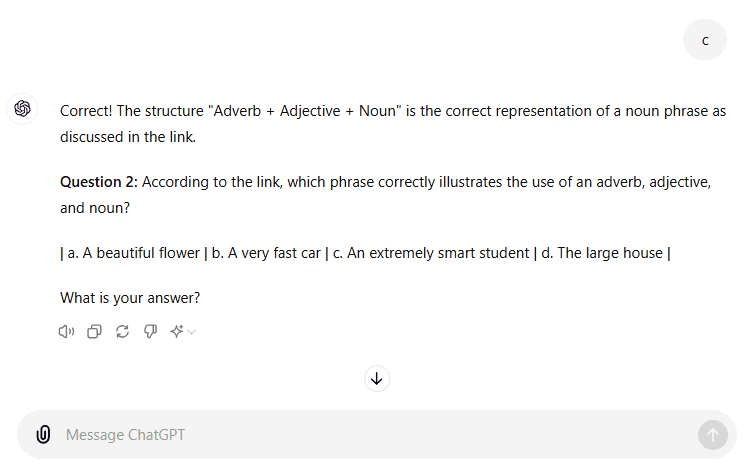The height and width of the screenshot is (468, 753).
Task: Click the ChatGPT logo avatar
Action: tap(22, 109)
